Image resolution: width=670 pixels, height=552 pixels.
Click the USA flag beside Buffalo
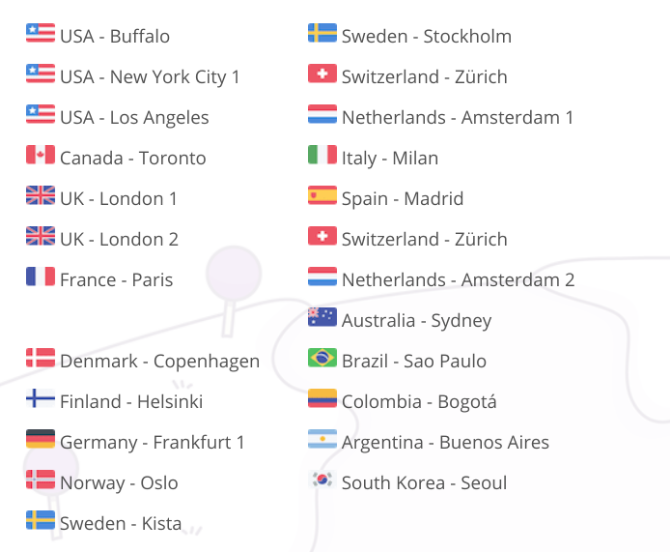coord(40,34)
